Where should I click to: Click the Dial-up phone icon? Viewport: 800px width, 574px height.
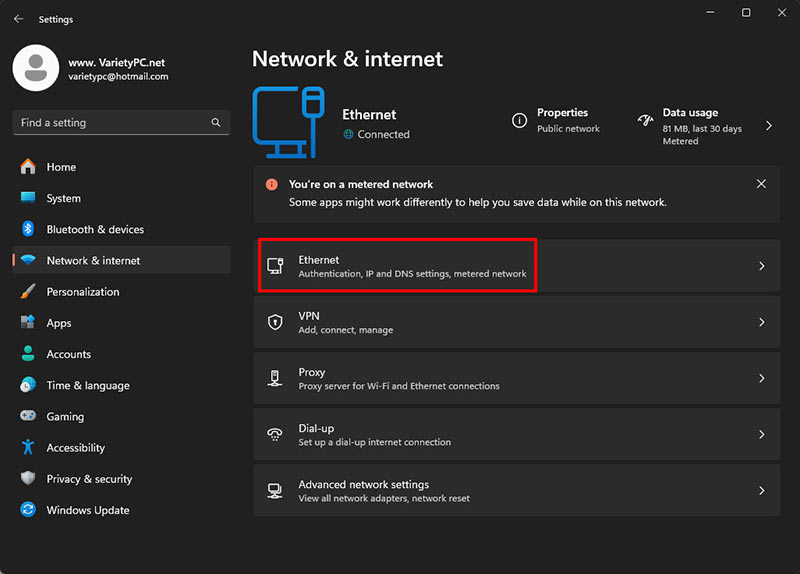[x=275, y=434]
